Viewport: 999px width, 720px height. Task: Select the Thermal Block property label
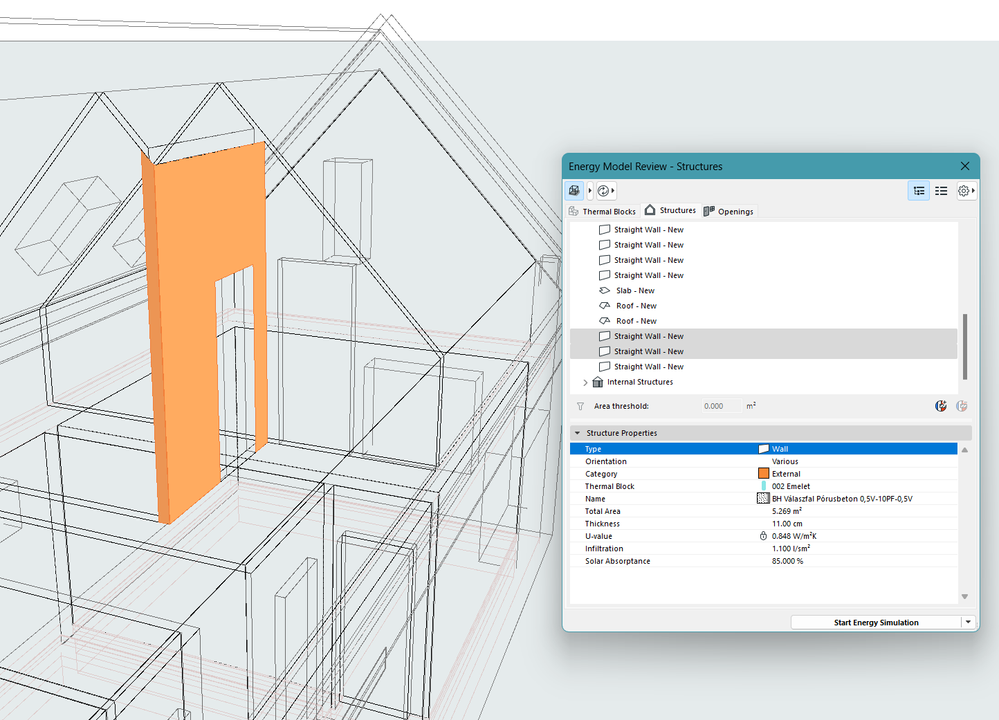point(610,486)
